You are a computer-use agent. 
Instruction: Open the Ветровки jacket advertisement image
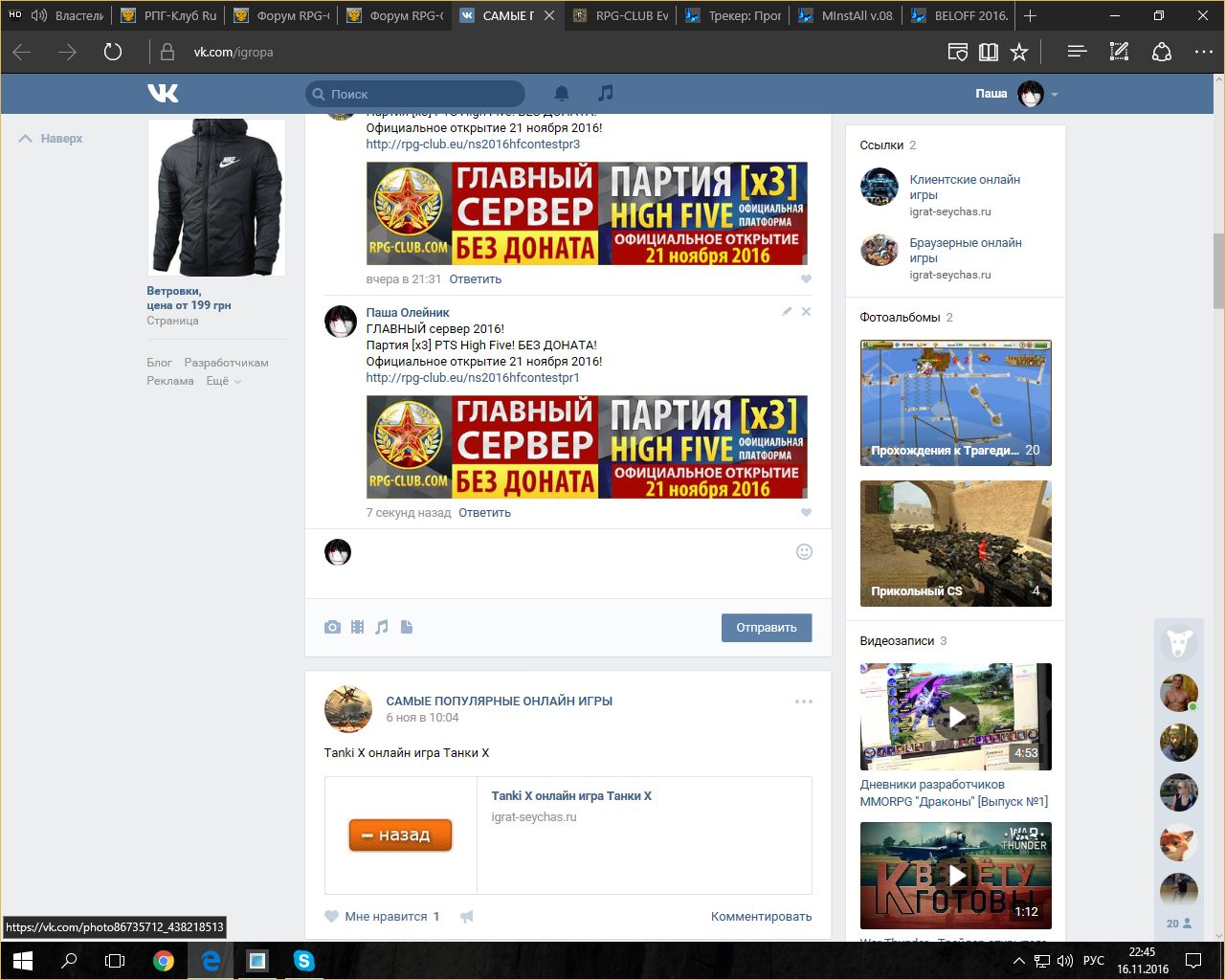click(216, 197)
